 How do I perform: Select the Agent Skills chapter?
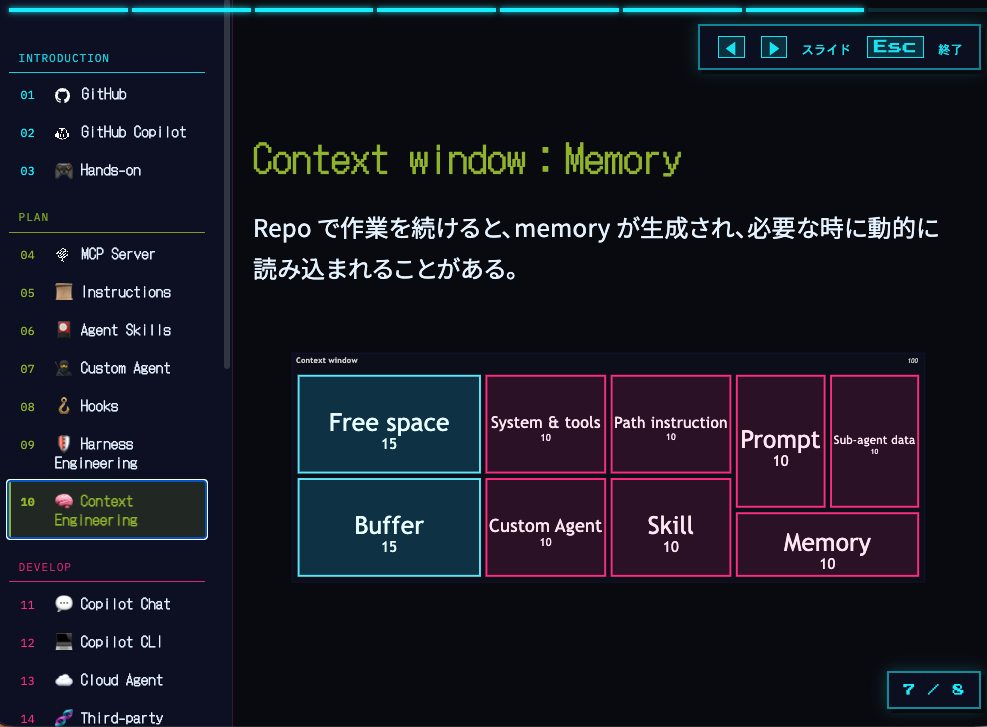pyautogui.click(x=107, y=330)
